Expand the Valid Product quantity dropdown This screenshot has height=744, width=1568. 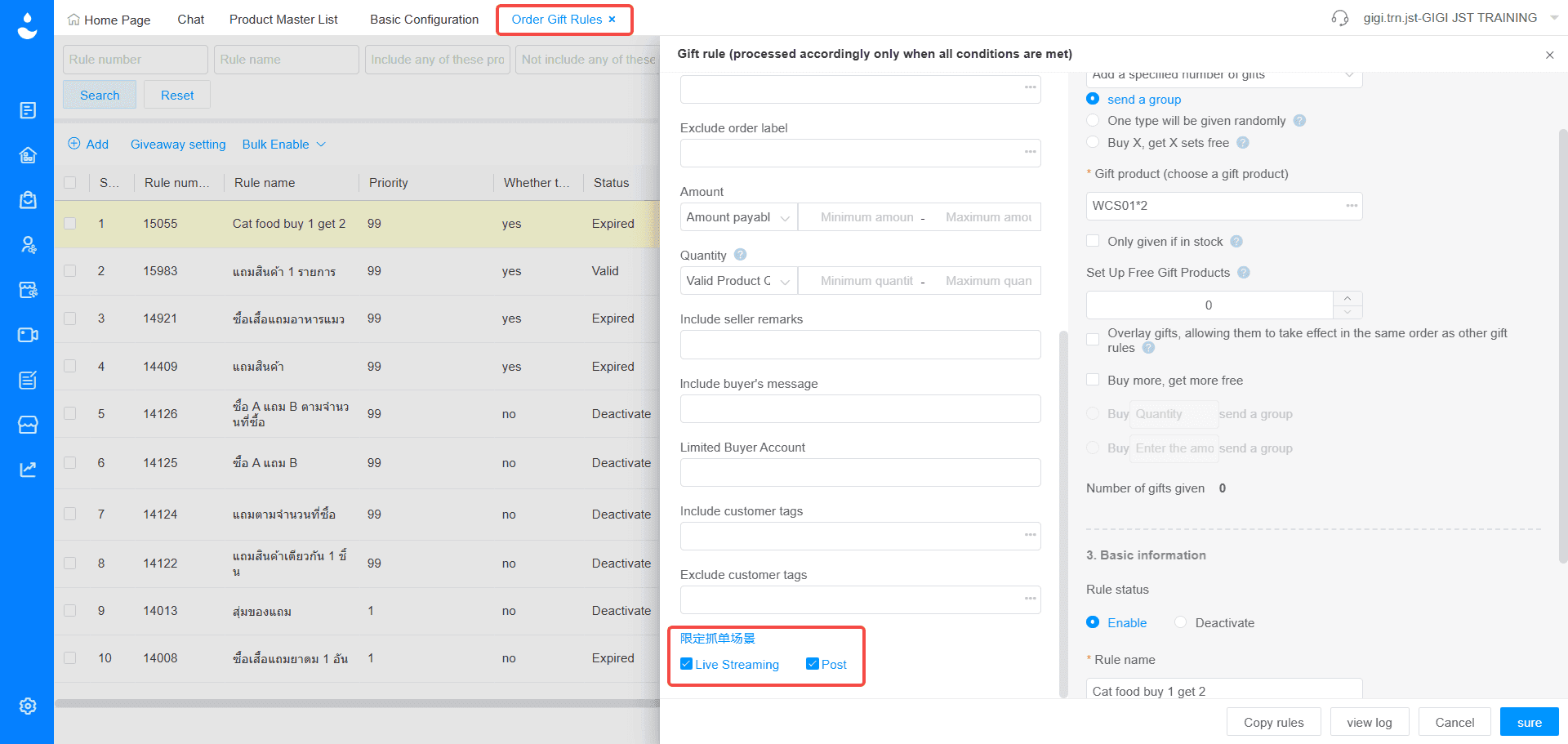pos(738,281)
